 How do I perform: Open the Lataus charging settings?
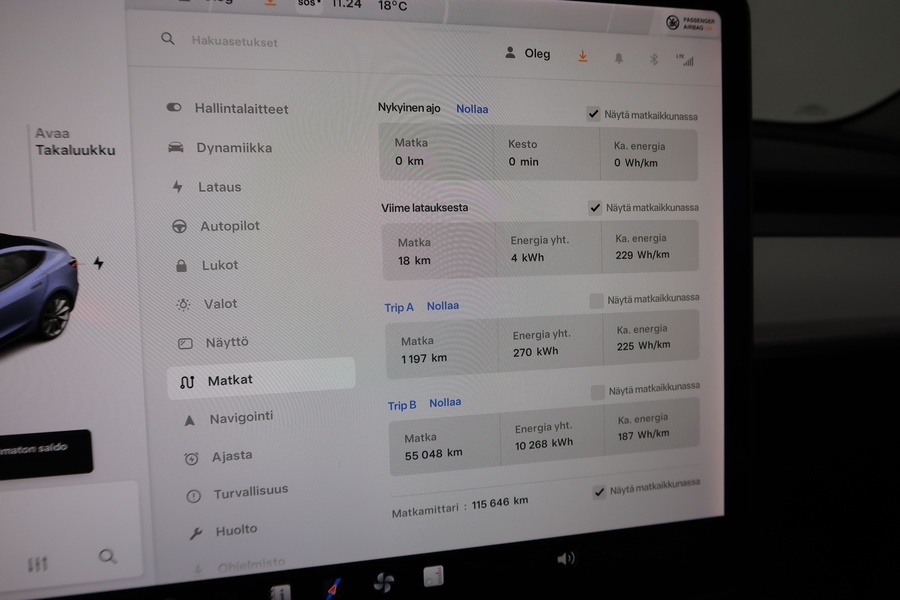tap(218, 187)
